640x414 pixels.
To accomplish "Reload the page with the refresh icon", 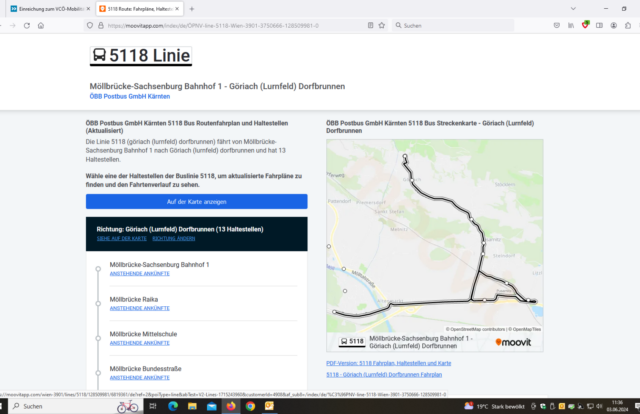I will 27,25.
